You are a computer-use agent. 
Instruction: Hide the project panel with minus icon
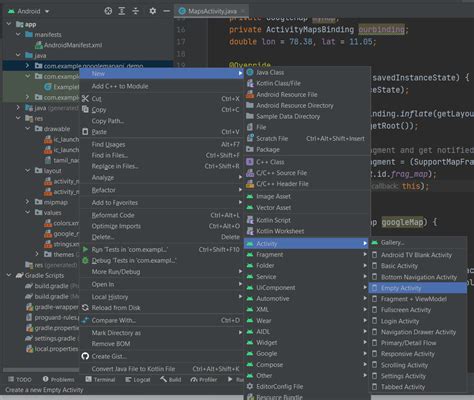point(166,11)
